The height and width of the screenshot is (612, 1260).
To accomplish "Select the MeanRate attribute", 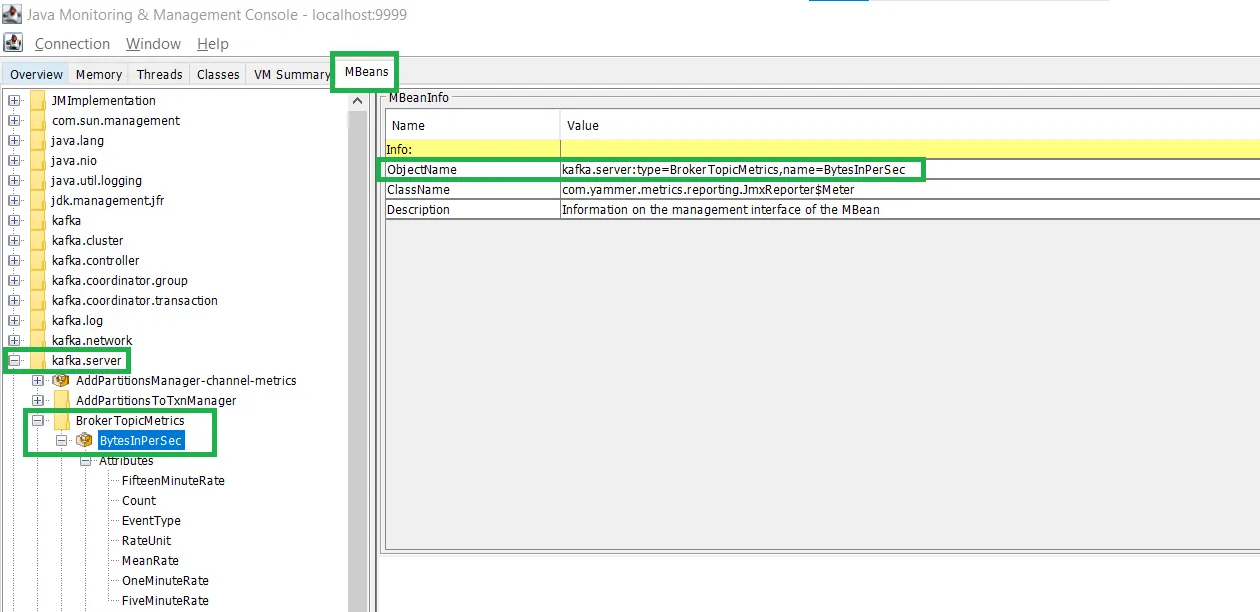I will tap(150, 561).
